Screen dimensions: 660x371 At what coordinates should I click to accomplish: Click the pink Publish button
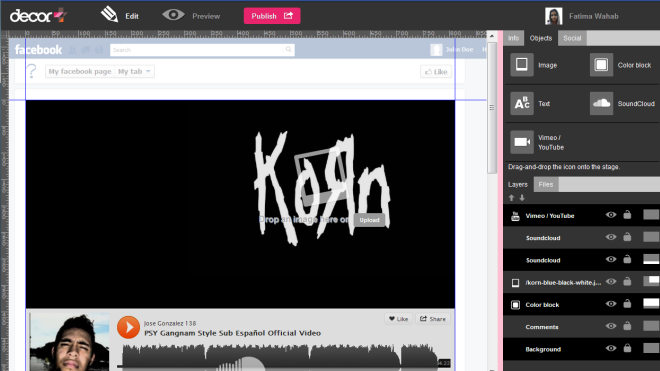[272, 16]
